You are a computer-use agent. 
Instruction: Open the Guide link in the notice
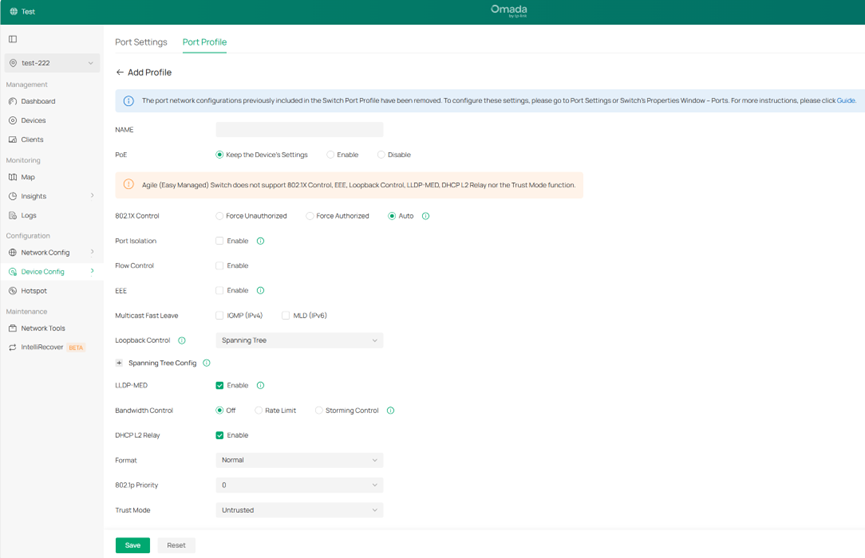tap(846, 101)
